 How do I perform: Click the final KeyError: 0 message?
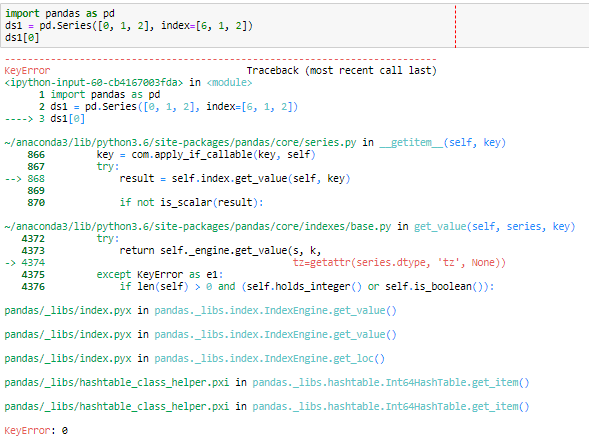pos(36,431)
